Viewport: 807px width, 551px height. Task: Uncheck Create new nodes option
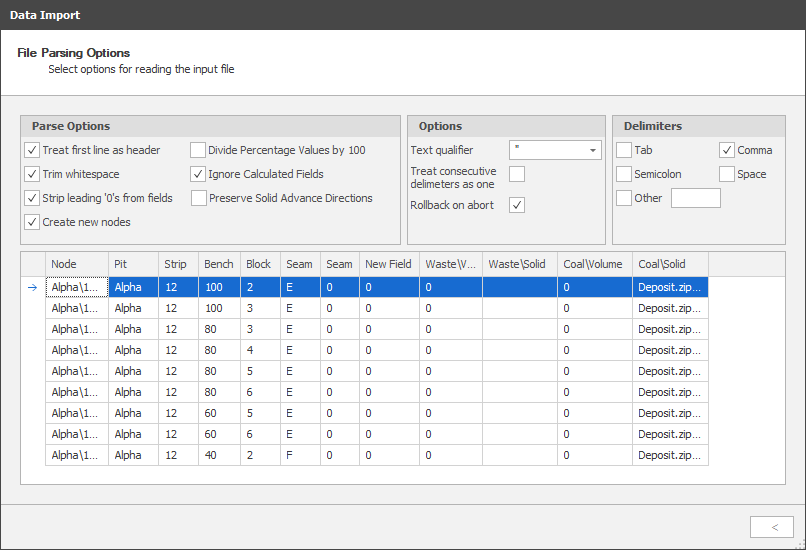(32, 222)
